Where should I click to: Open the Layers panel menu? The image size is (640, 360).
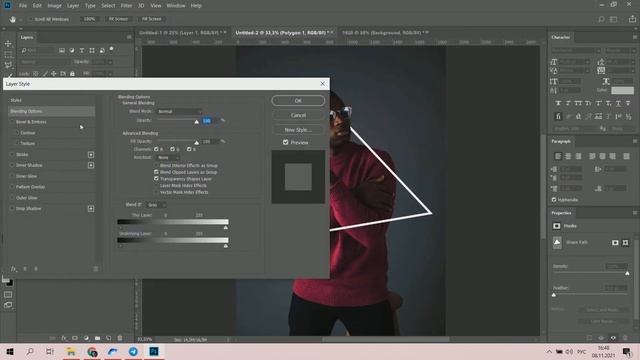tap(129, 37)
